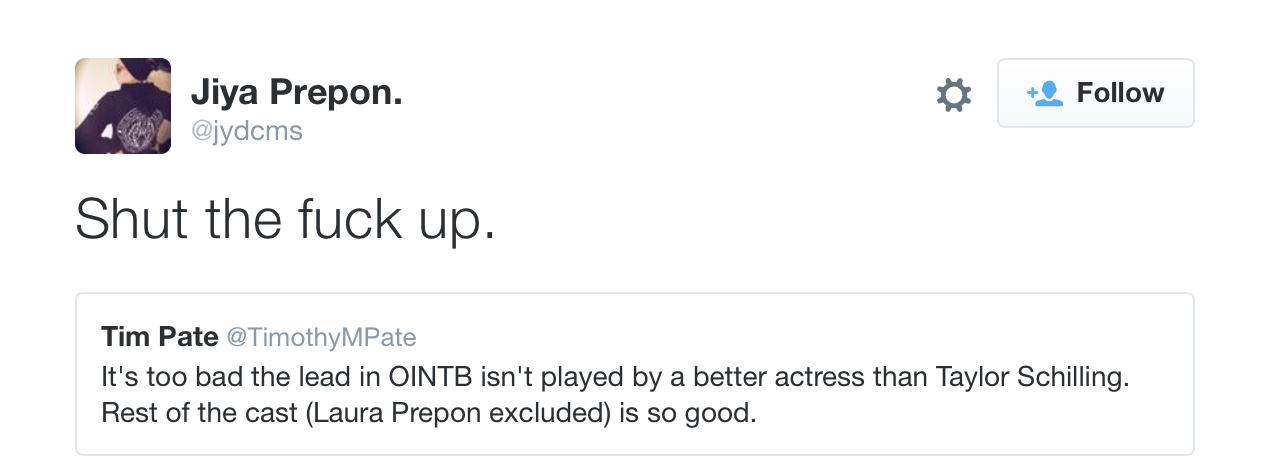Follow the Jiya Prepon account
Screen dimensions: 1270x472
click(x=1095, y=93)
